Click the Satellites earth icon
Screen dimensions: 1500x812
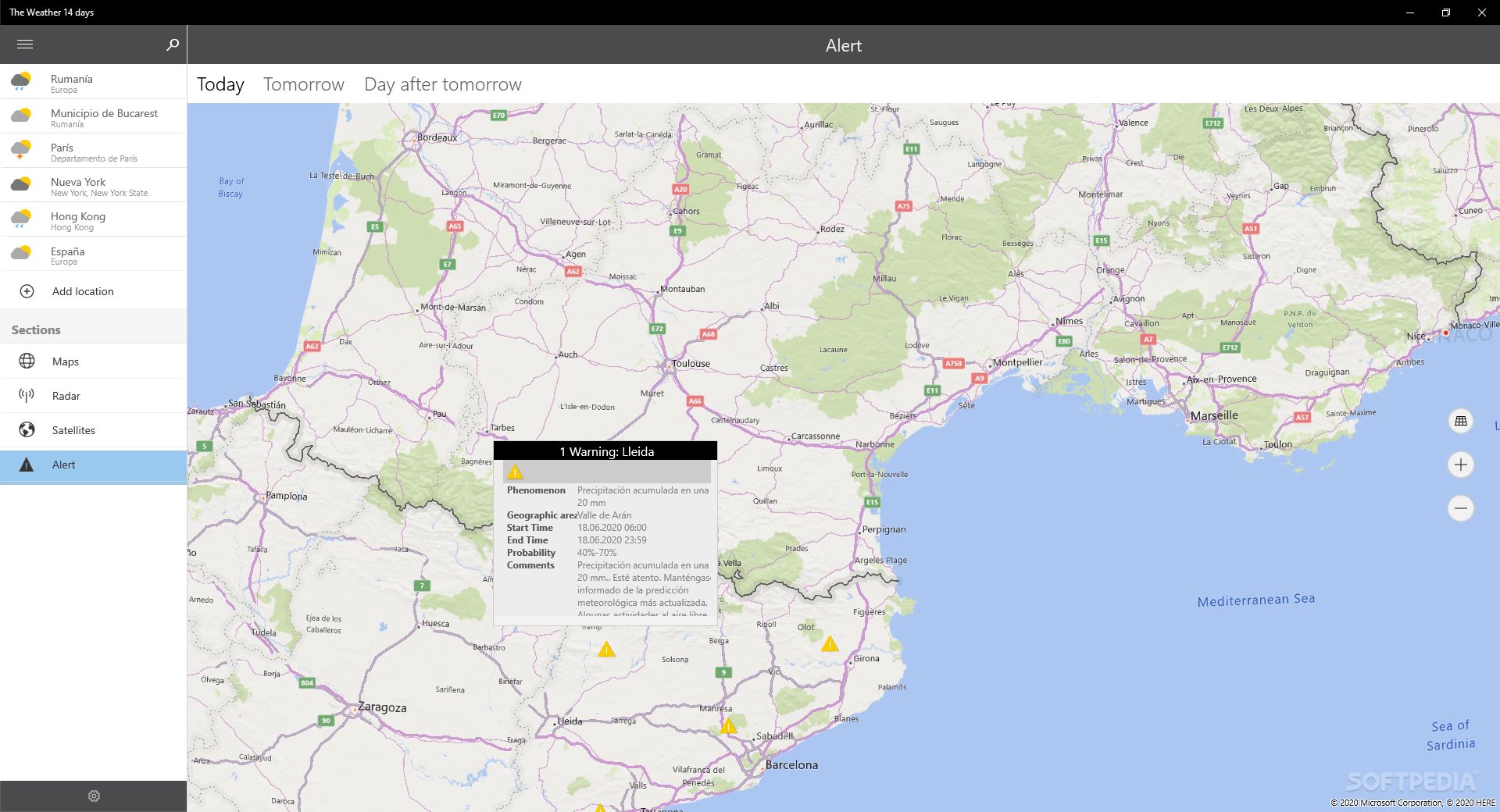tap(27, 429)
